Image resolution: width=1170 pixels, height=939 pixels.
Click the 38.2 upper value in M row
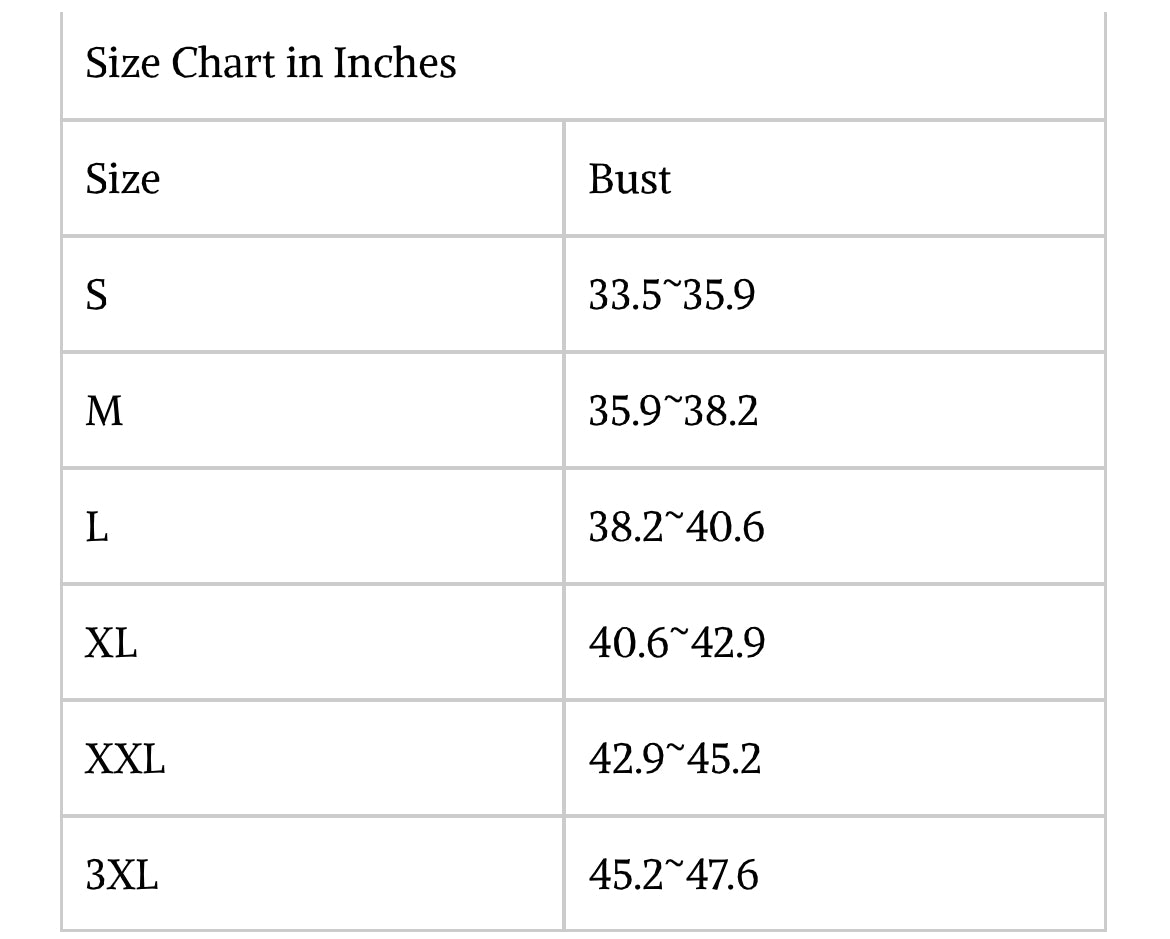720,411
